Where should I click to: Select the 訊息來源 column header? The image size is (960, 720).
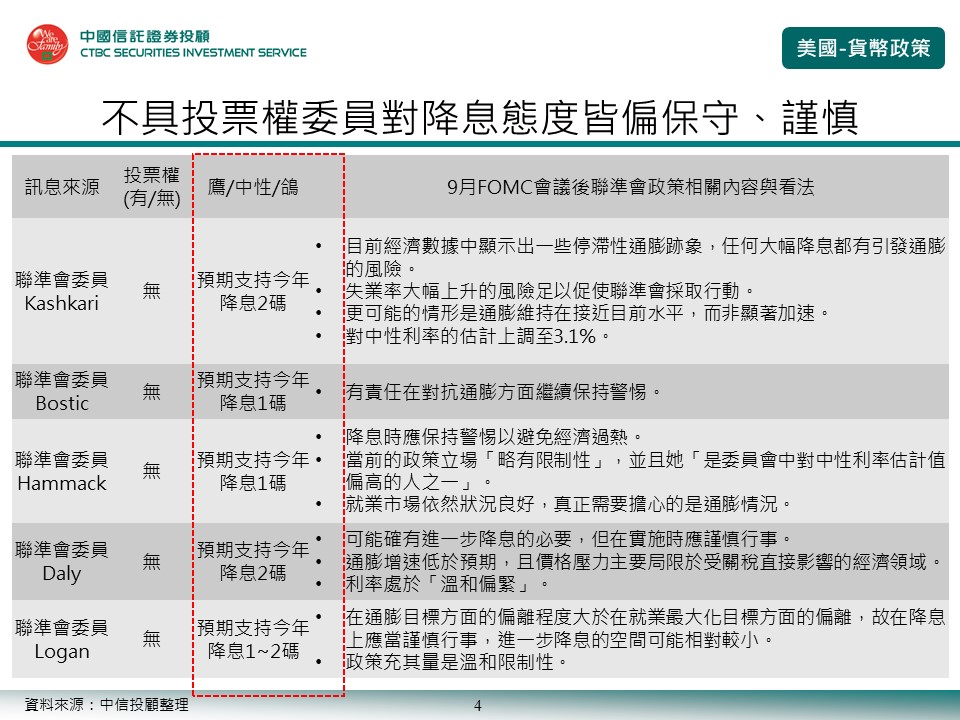pyautogui.click(x=62, y=187)
